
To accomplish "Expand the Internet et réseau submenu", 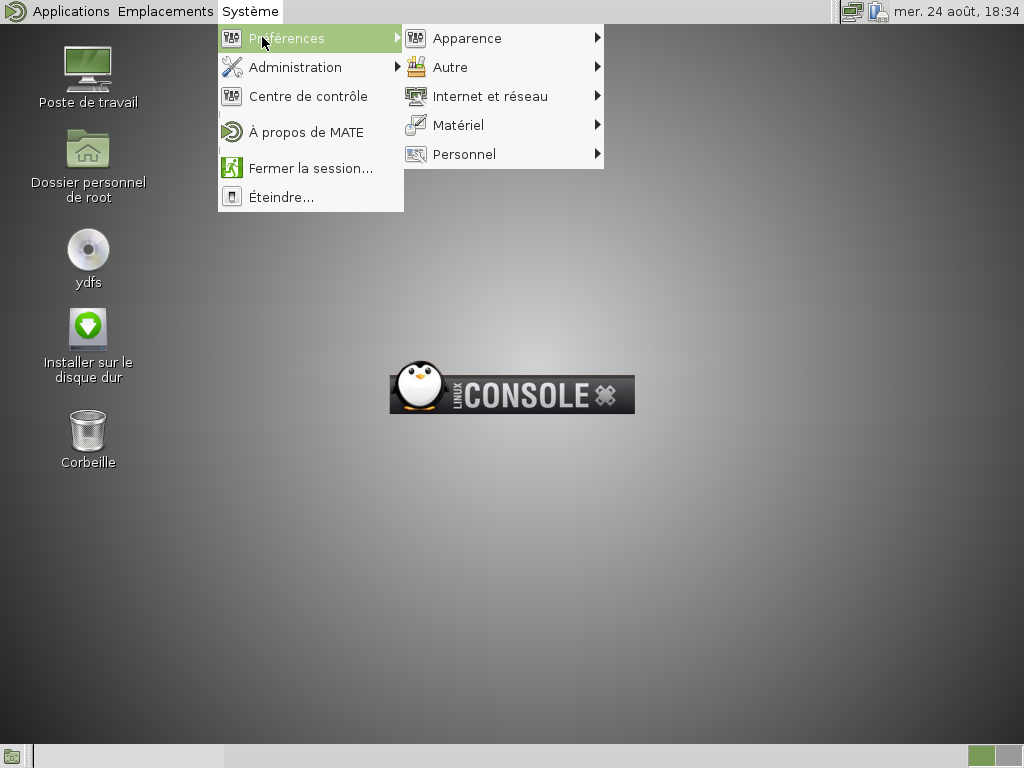I will [x=489, y=96].
